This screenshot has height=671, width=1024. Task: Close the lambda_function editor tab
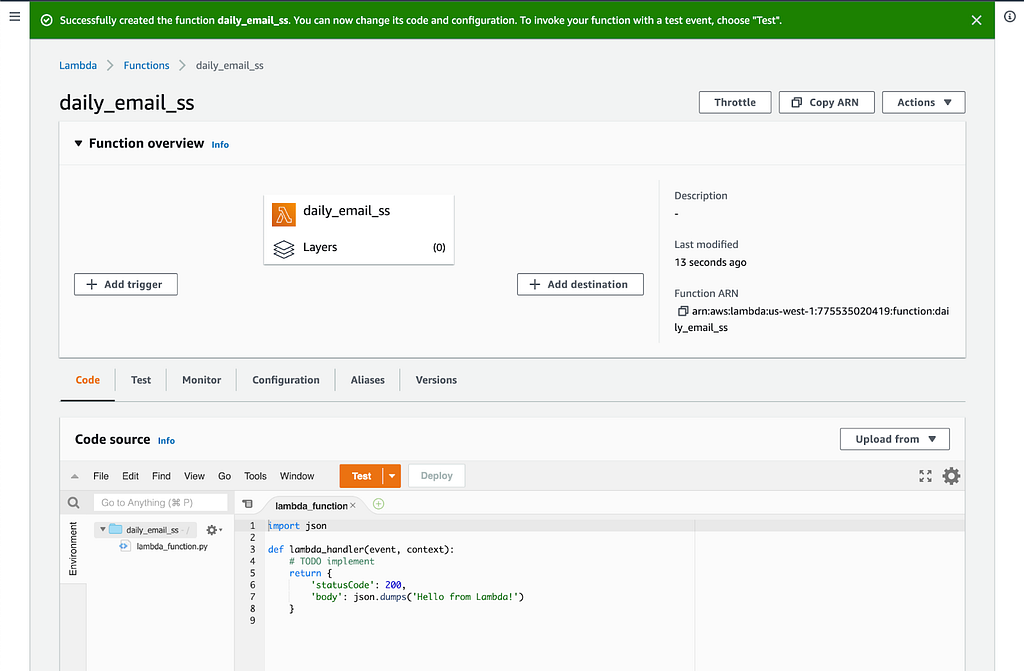[353, 505]
